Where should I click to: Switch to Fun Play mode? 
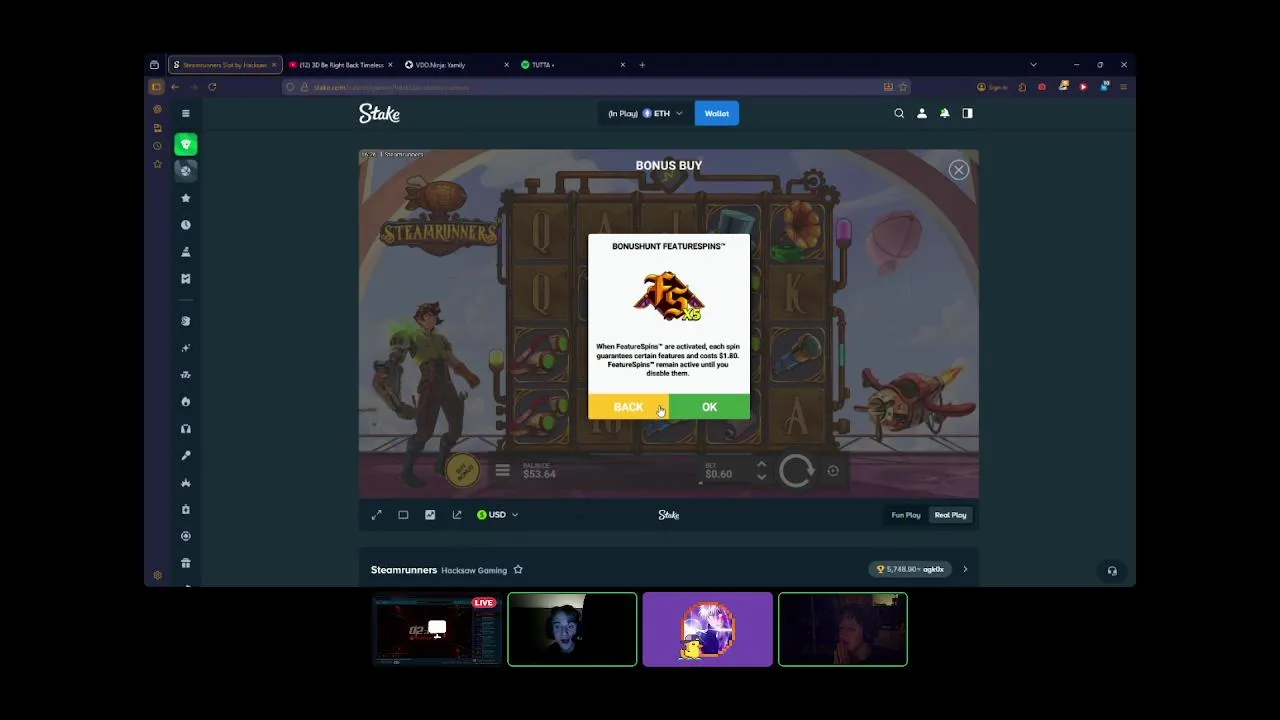point(906,515)
